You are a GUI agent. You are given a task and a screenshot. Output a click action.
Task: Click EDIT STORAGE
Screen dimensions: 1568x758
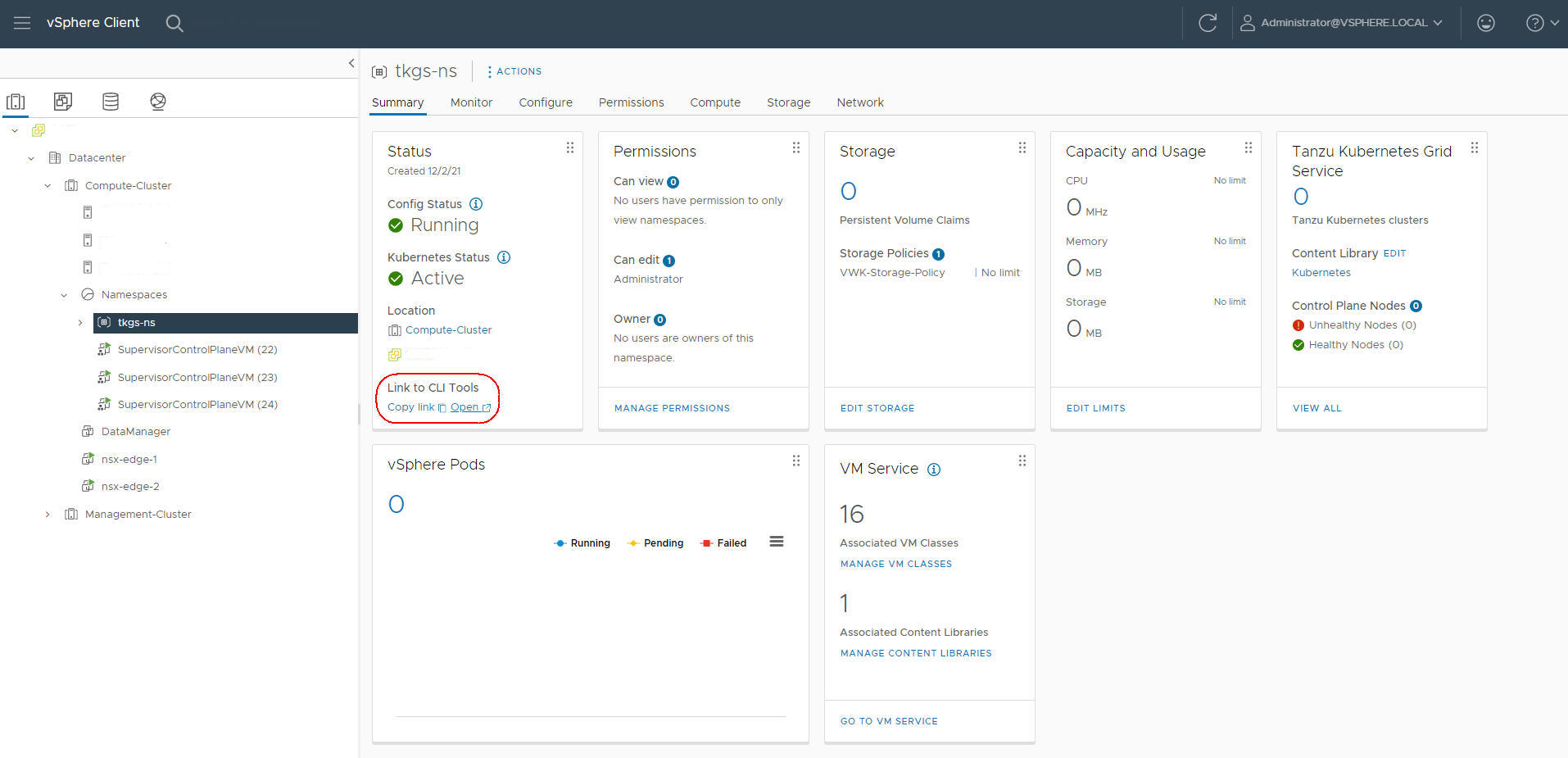click(x=877, y=408)
